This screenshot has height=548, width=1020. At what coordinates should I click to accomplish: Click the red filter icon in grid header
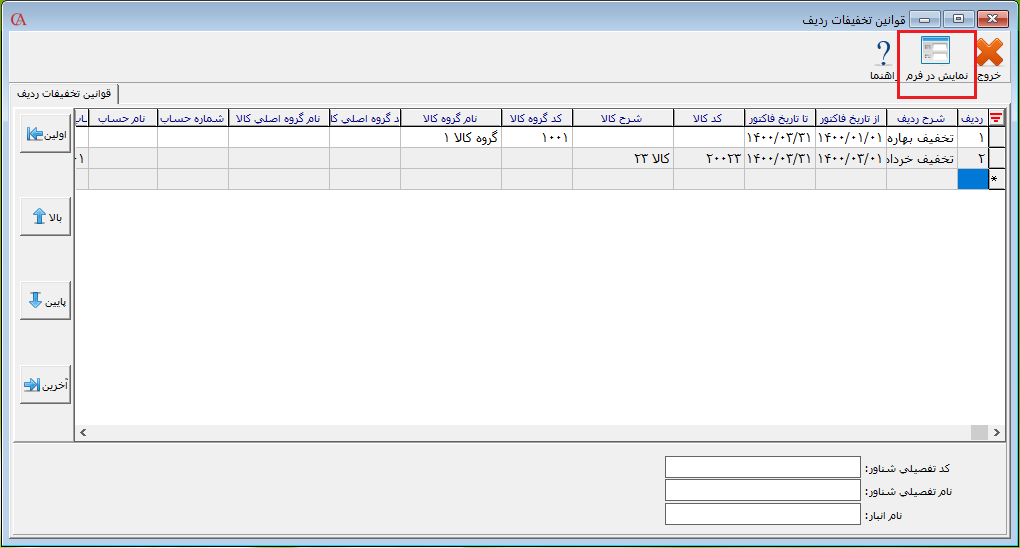tap(996, 118)
